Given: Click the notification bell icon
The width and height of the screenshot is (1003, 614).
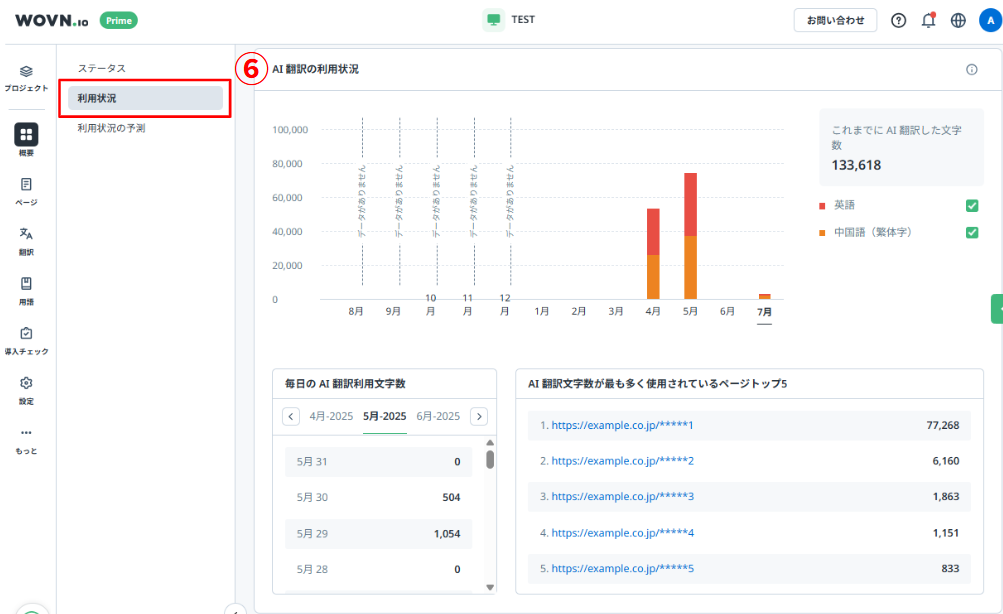Looking at the screenshot, I should pyautogui.click(x=928, y=20).
